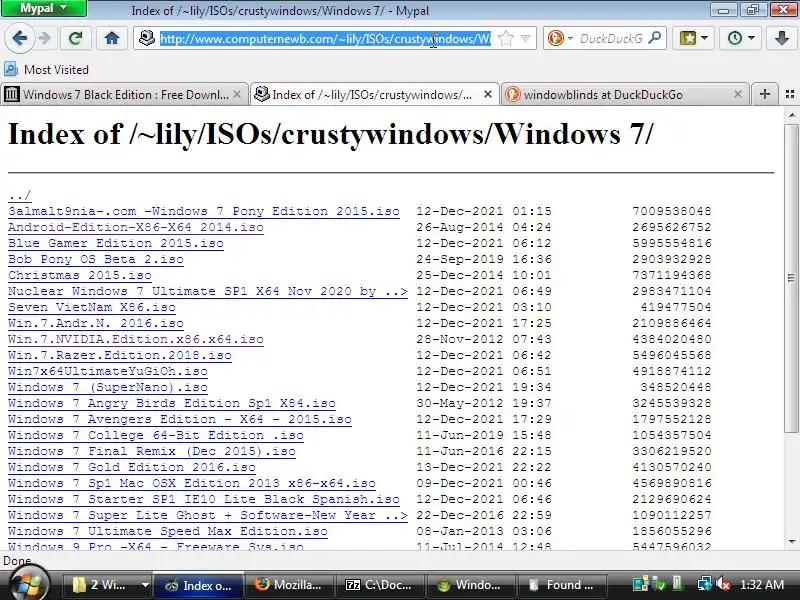Close the Windows 7 Black Edition tab
Image resolution: width=800 pixels, height=600 pixels.
click(x=237, y=94)
